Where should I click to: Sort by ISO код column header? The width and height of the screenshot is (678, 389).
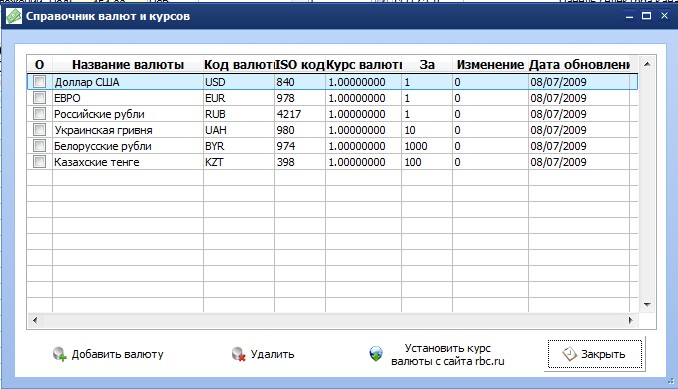pos(300,65)
